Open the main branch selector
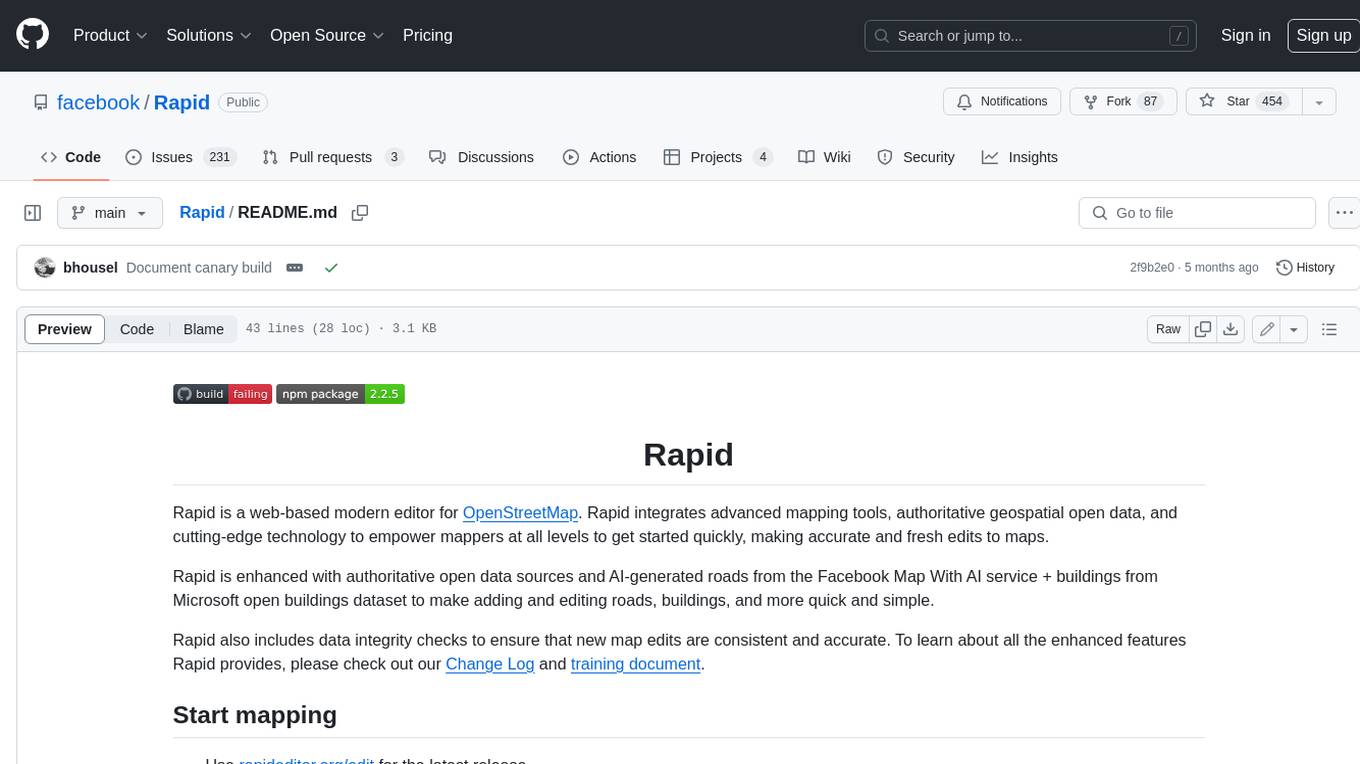Image resolution: width=1360 pixels, height=764 pixels. tap(109, 213)
